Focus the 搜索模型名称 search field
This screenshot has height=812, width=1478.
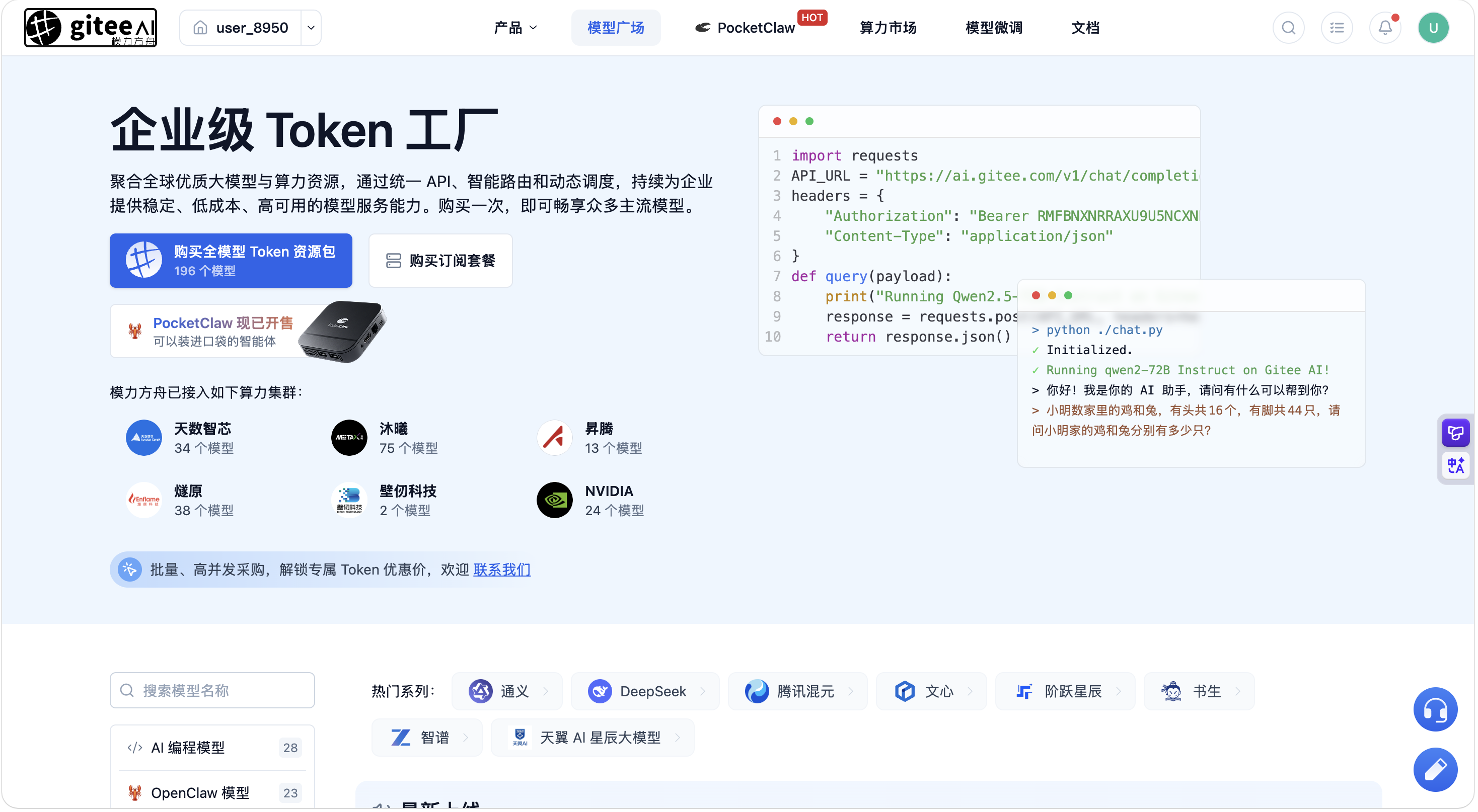[x=212, y=690]
